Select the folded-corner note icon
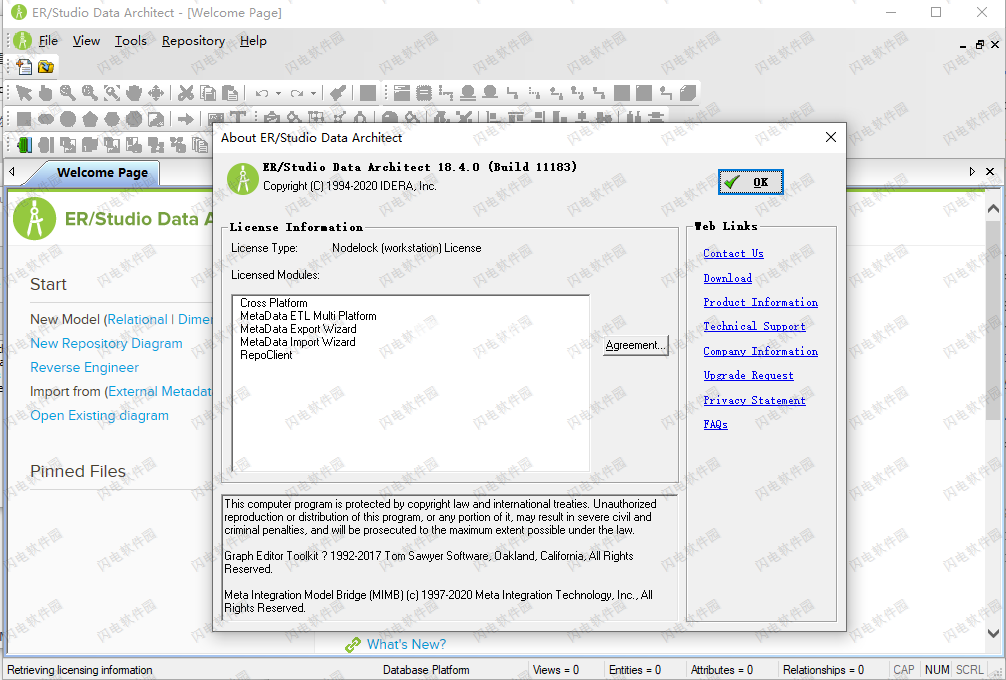 coord(688,93)
